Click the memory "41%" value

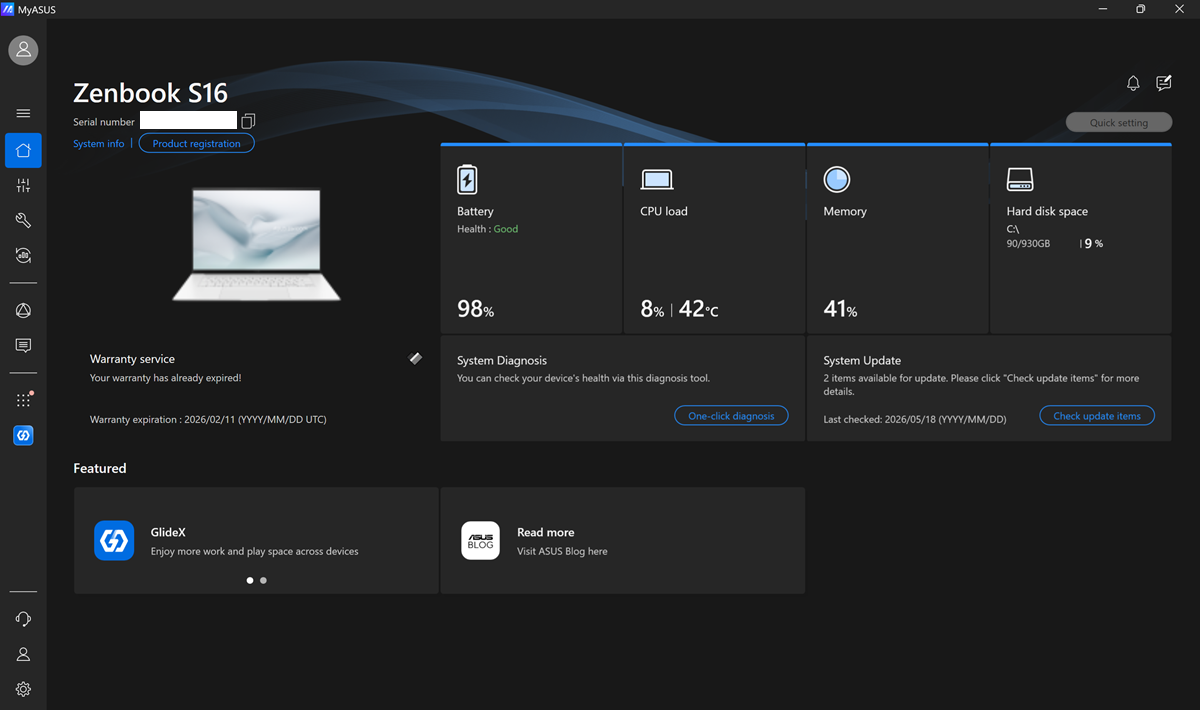coord(840,310)
